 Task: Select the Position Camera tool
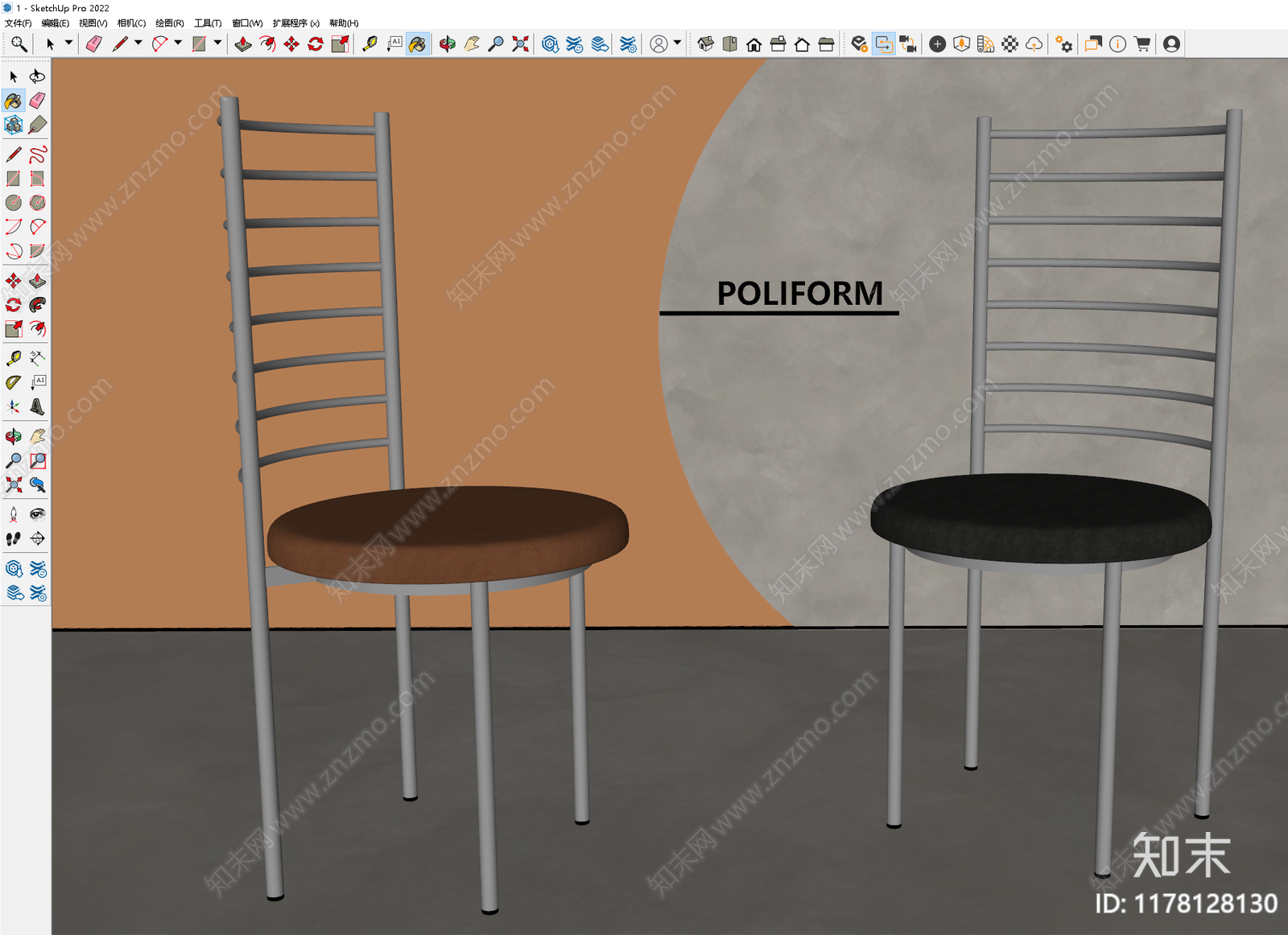(14, 514)
